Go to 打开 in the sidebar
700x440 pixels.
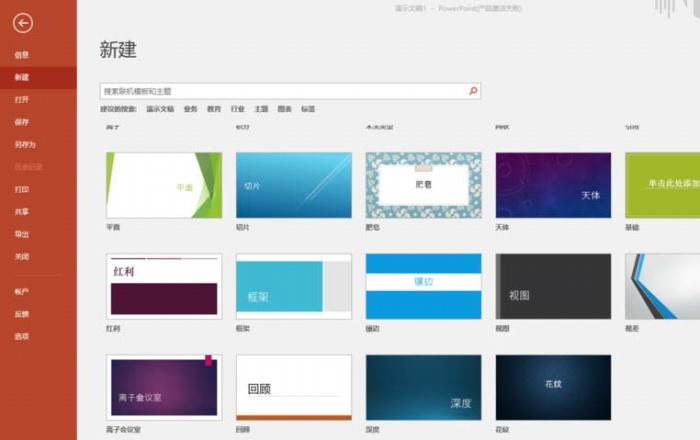tap(22, 100)
